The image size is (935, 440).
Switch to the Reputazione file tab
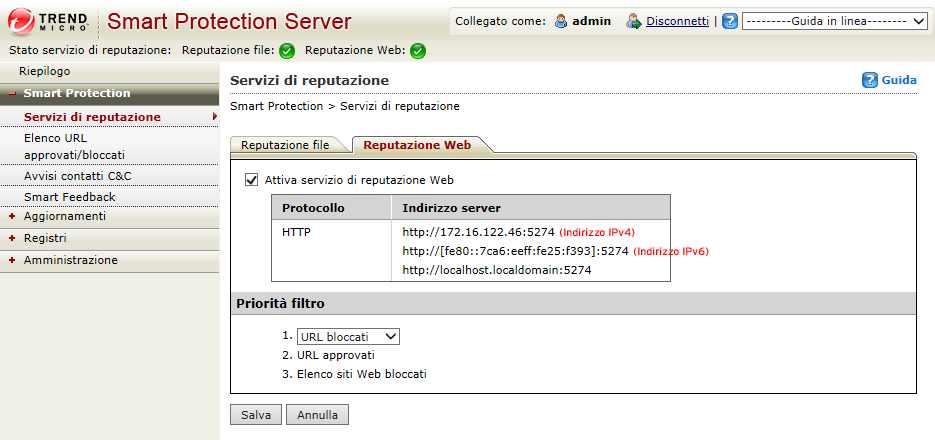click(285, 145)
